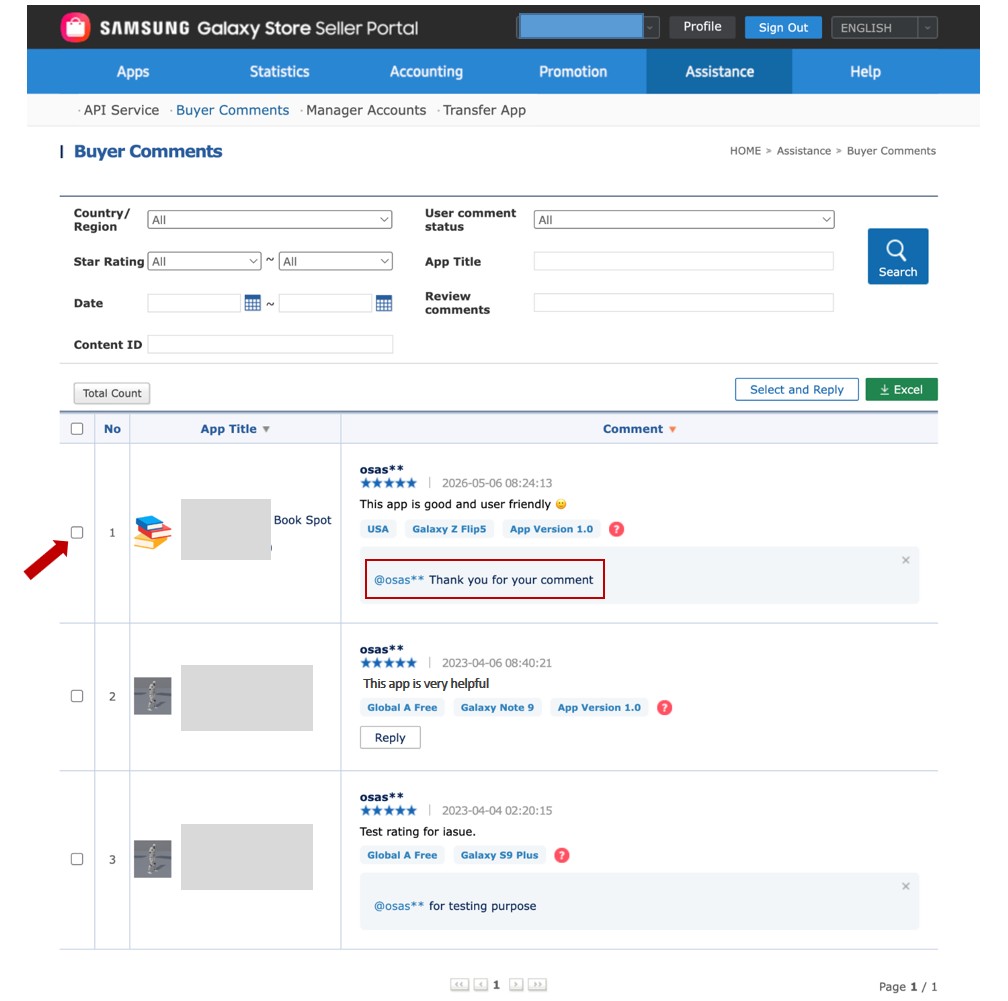Click the App Title search field
The width and height of the screenshot is (1008, 1001).
point(684,261)
